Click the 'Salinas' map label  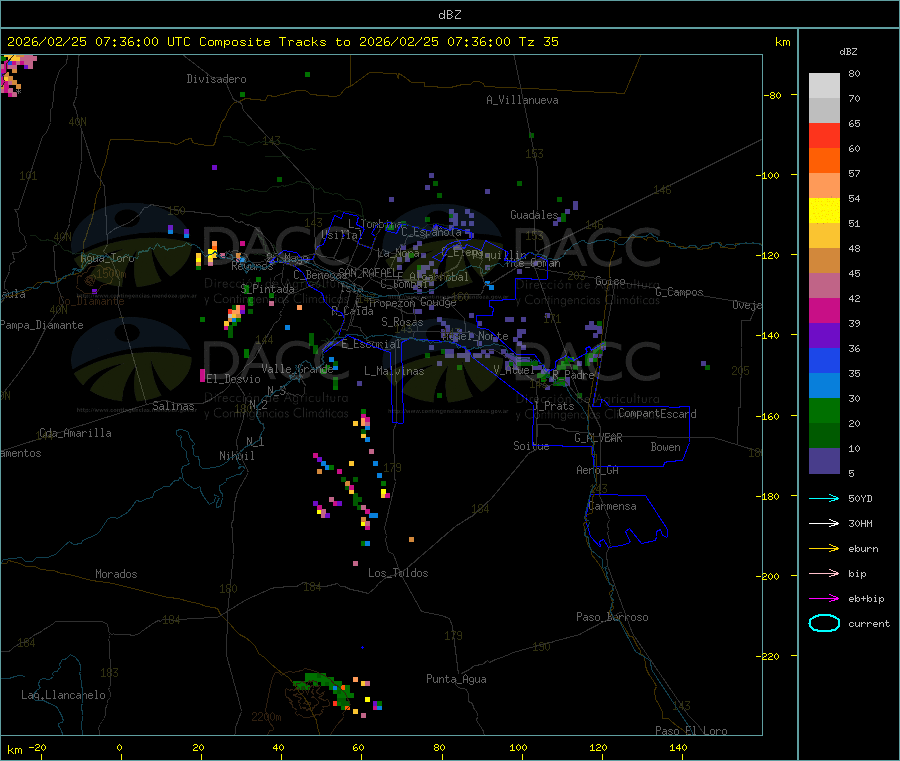(x=173, y=406)
